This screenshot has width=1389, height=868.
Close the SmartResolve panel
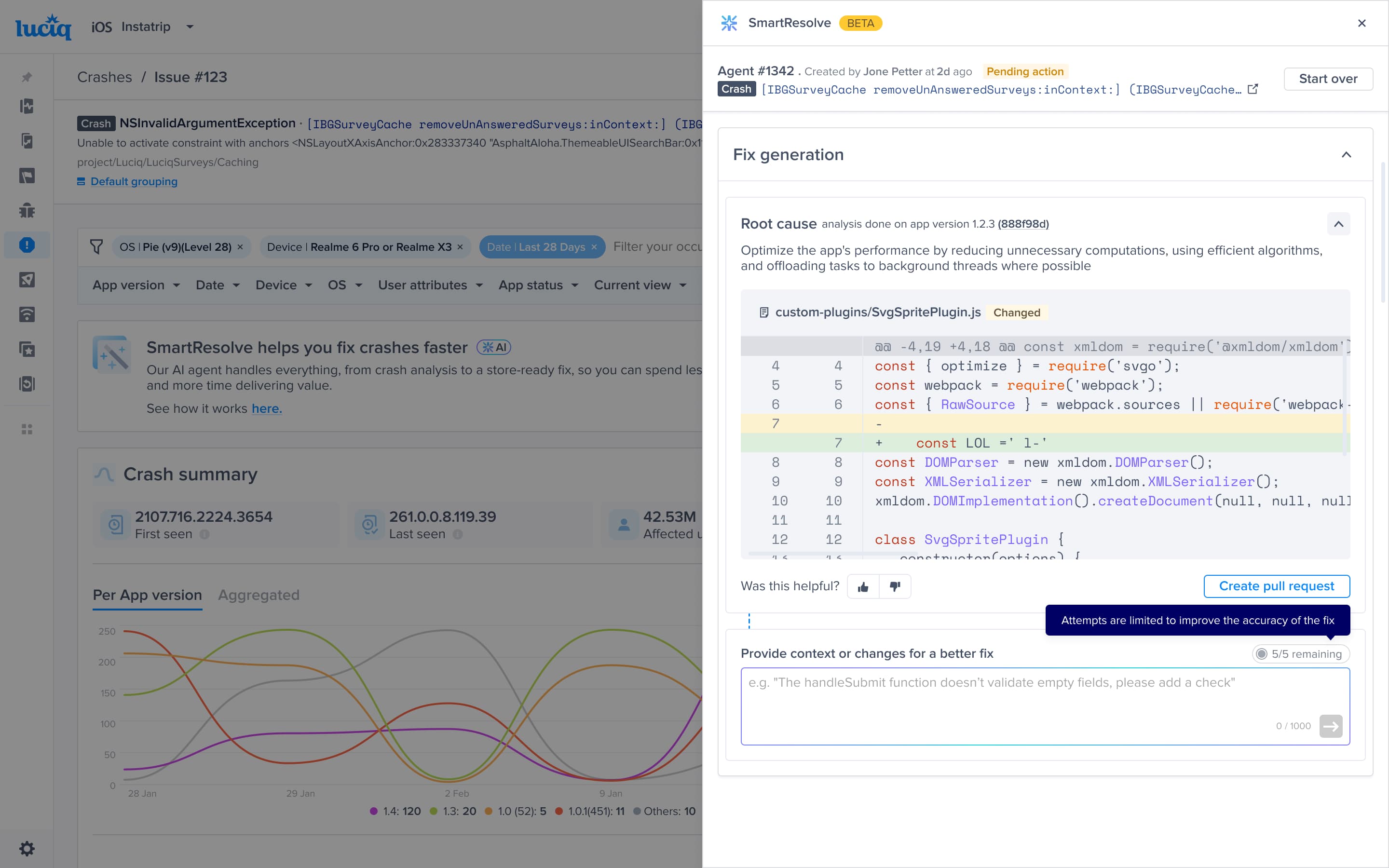click(x=1362, y=23)
